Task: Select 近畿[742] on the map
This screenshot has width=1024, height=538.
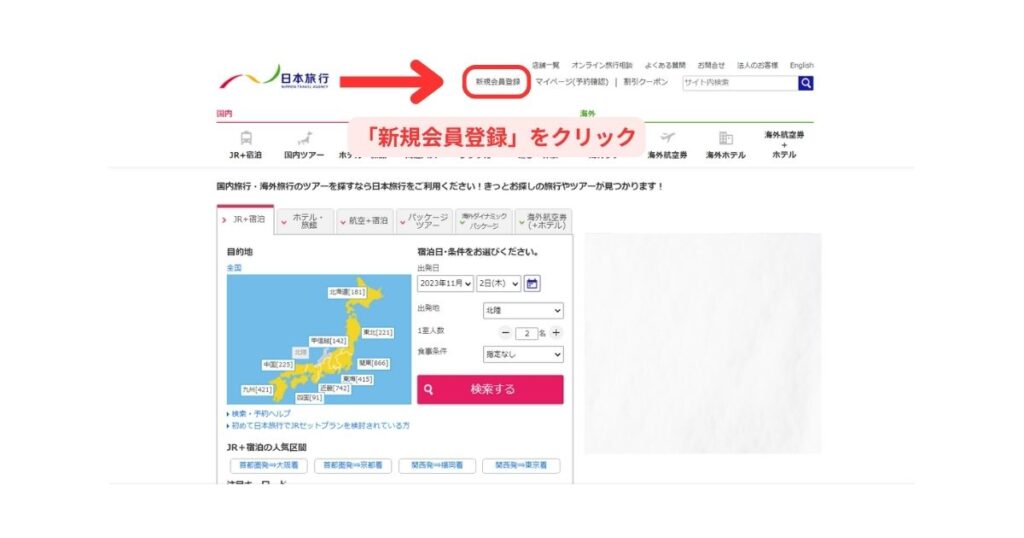Action: click(335, 388)
